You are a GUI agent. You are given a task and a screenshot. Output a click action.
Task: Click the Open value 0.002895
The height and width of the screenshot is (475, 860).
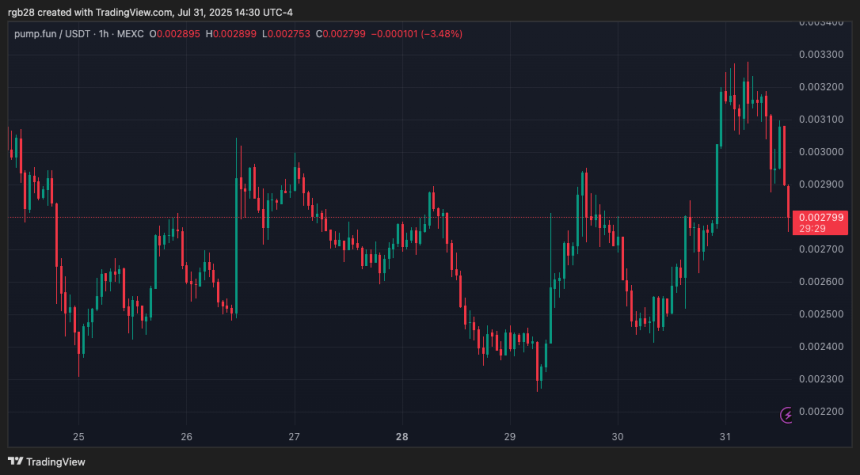(x=177, y=34)
